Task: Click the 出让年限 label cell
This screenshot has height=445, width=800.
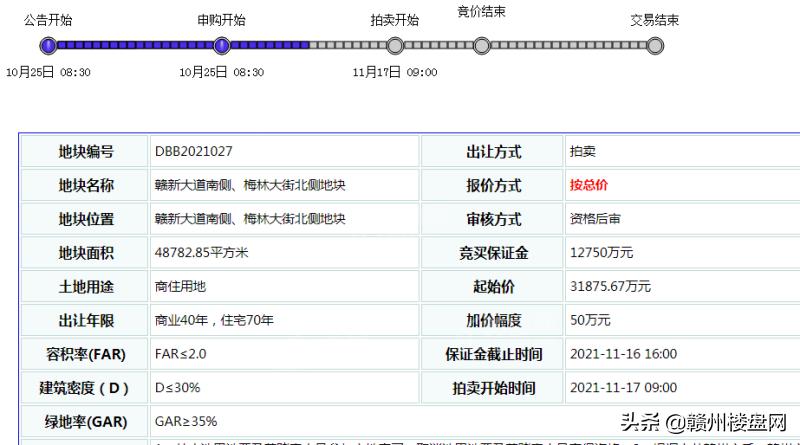Action: tap(85, 320)
